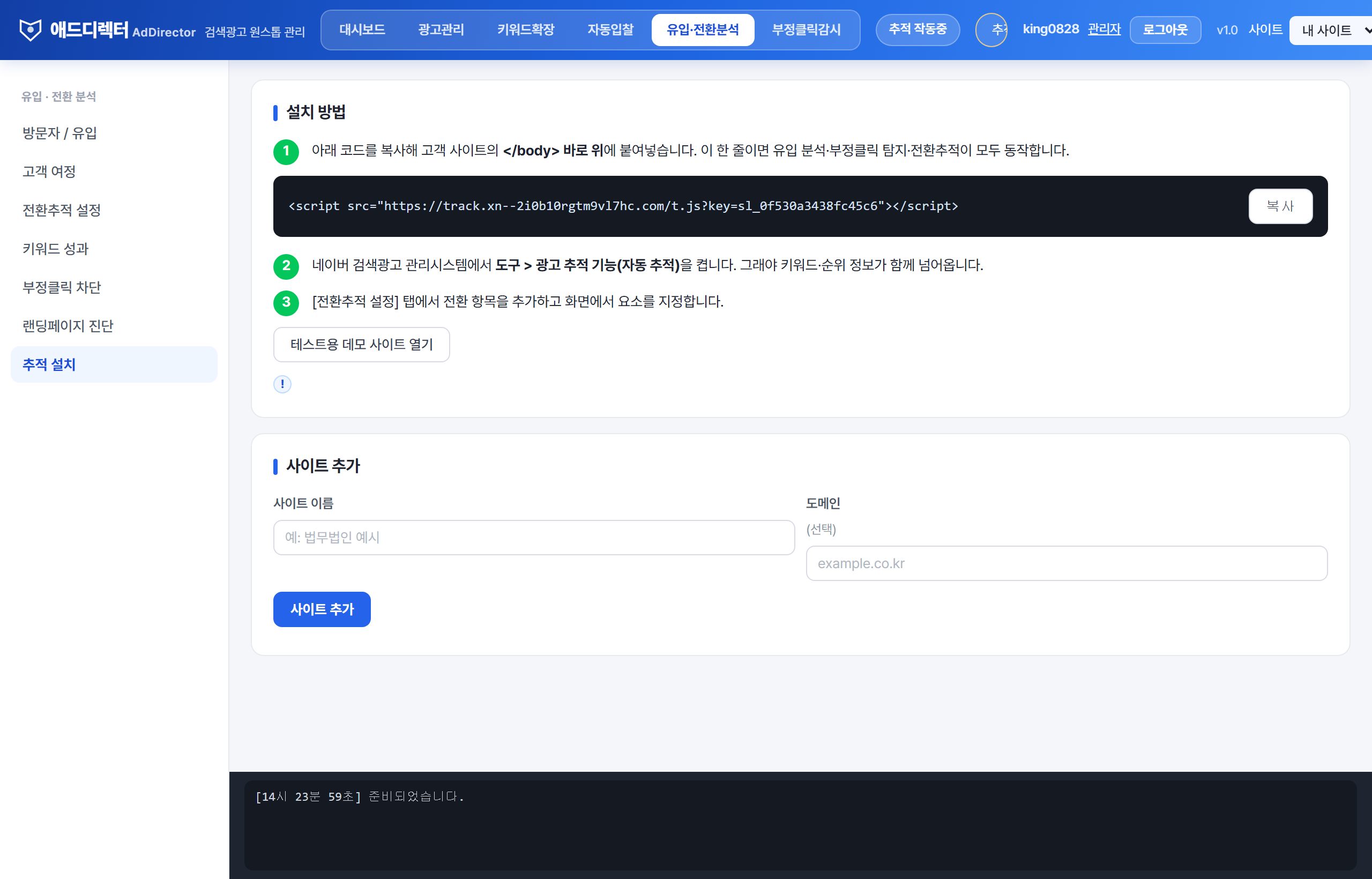Focus the 사이트 이름 input field

click(534, 538)
